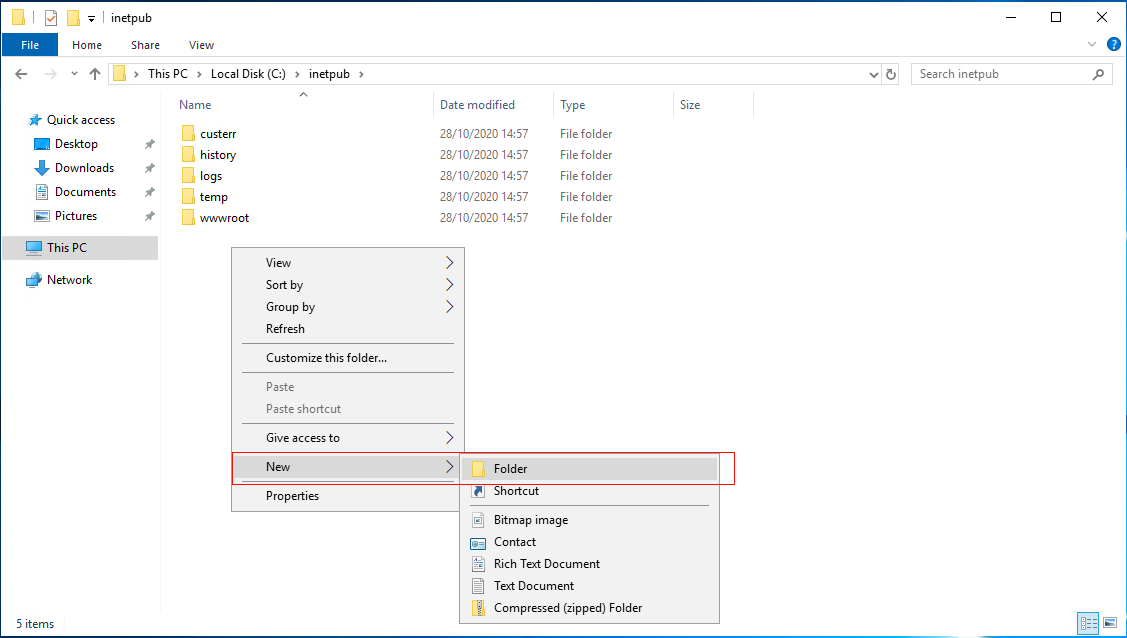Switch to Details view icon in status bar

1089,623
